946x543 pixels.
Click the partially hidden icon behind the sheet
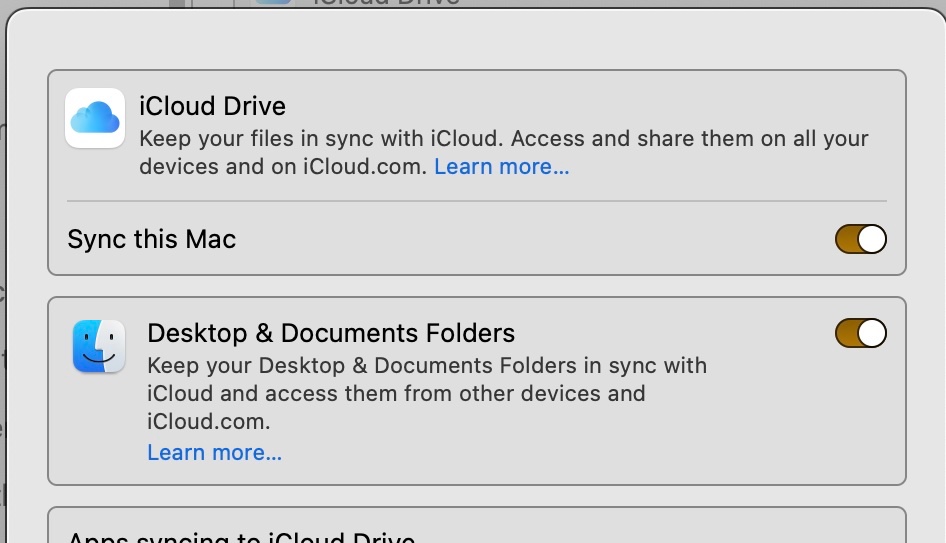(272, 3)
